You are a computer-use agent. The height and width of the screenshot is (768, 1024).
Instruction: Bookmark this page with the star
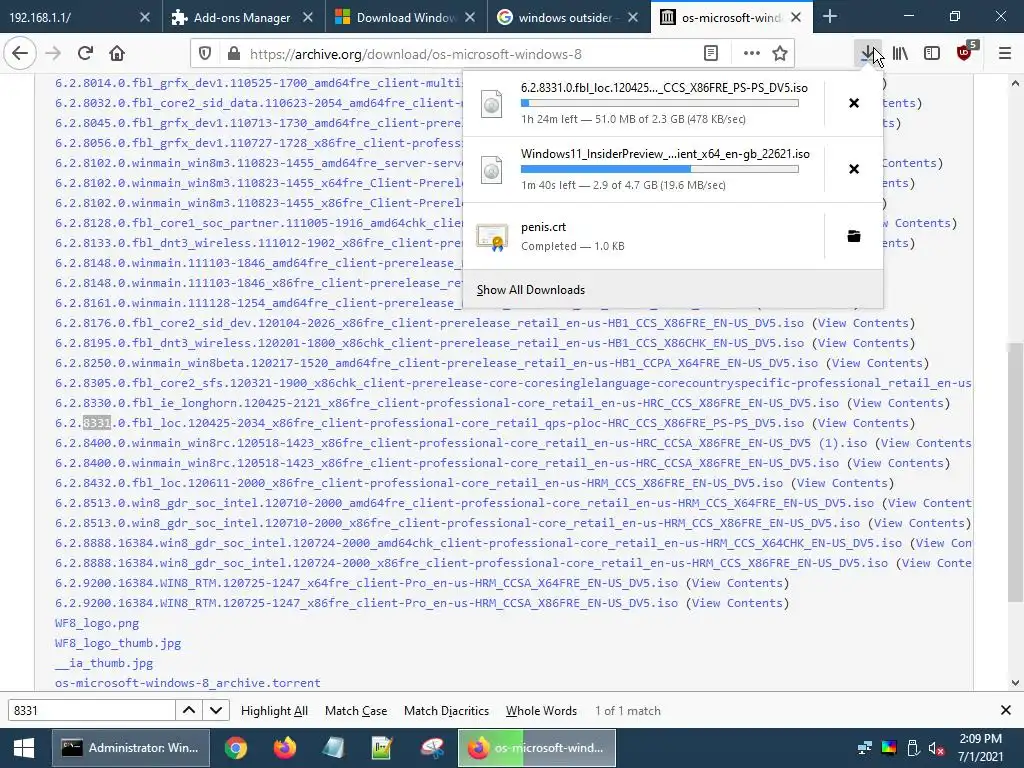[780, 54]
